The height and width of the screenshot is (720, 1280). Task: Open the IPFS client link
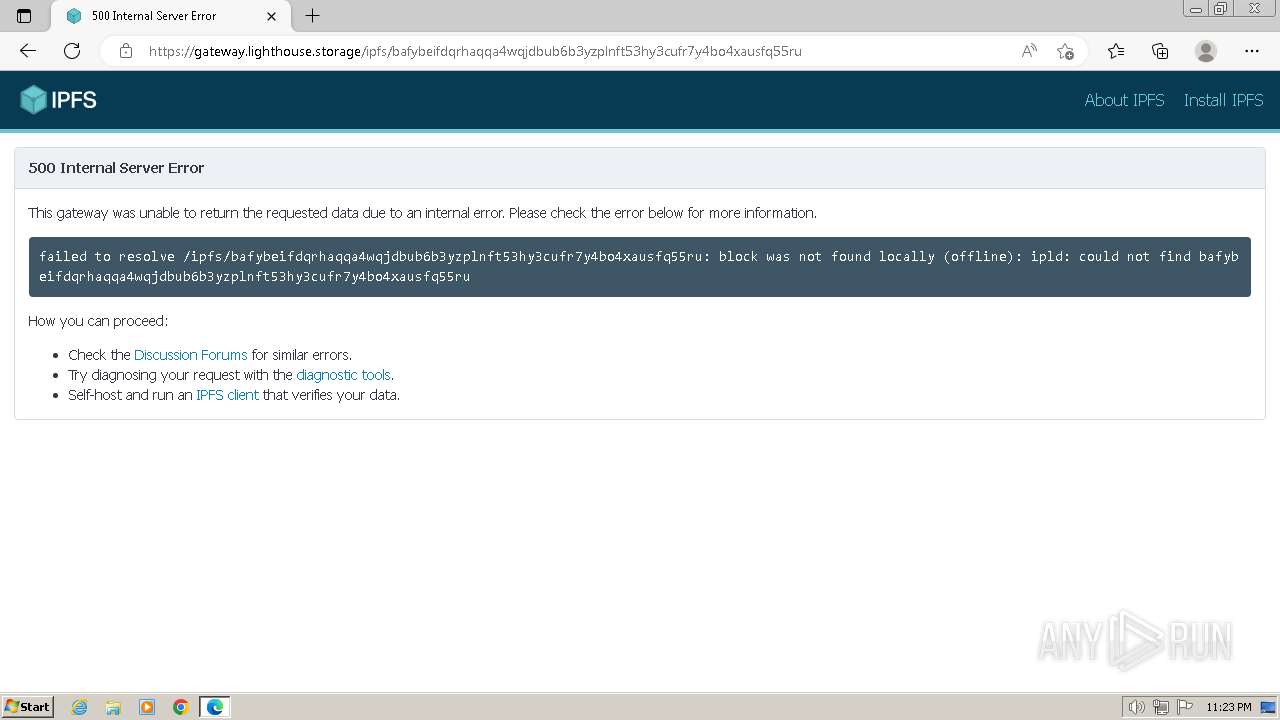227,395
